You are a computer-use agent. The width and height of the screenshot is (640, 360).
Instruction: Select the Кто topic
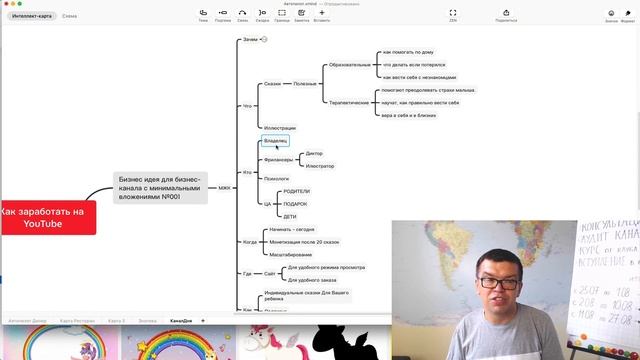[247, 172]
